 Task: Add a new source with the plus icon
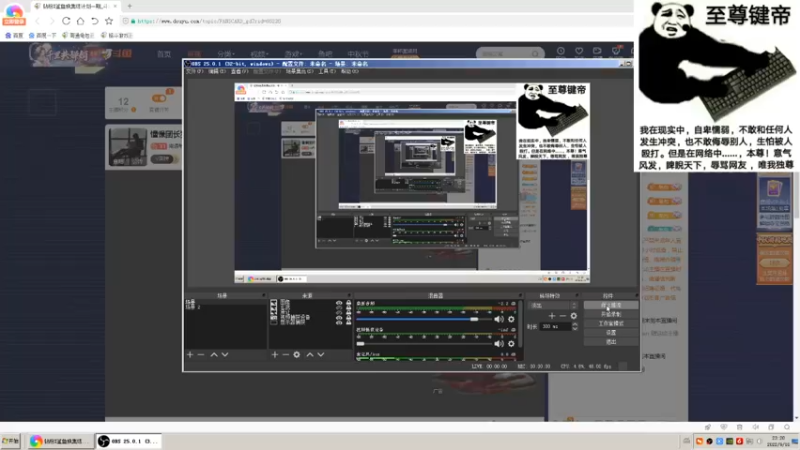pos(274,355)
